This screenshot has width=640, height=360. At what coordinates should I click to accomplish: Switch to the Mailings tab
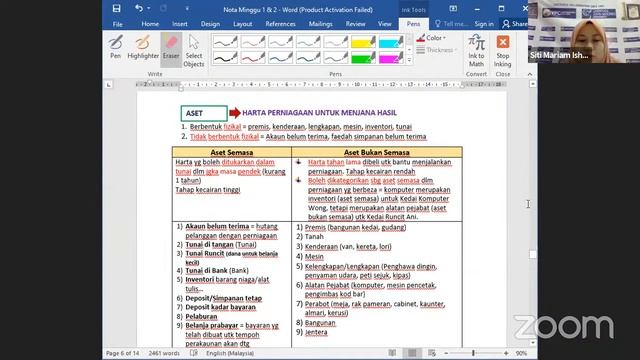320,24
